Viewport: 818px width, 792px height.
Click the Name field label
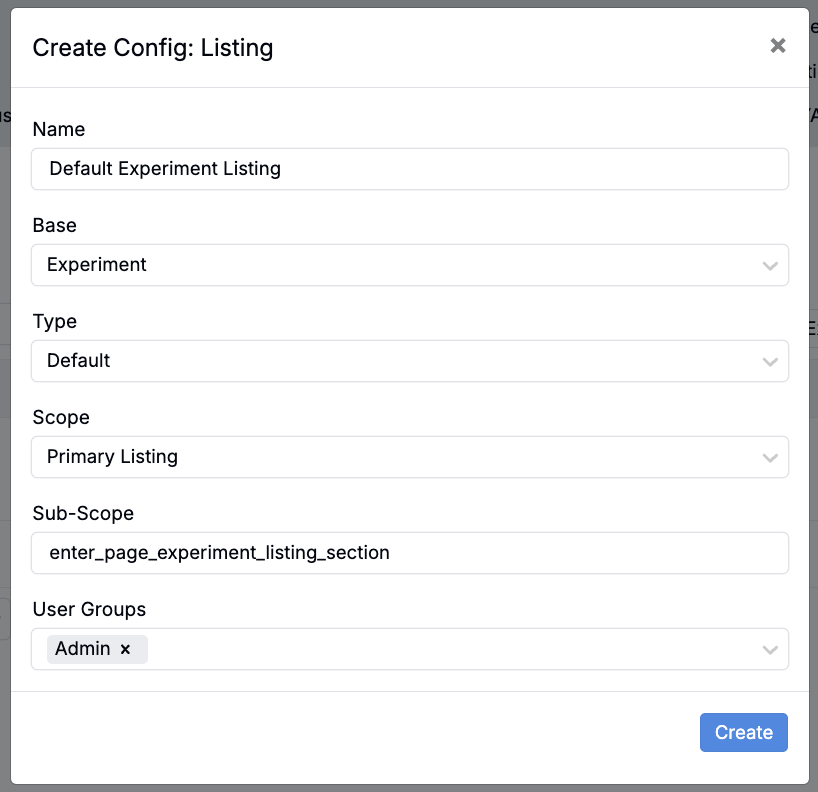point(59,129)
